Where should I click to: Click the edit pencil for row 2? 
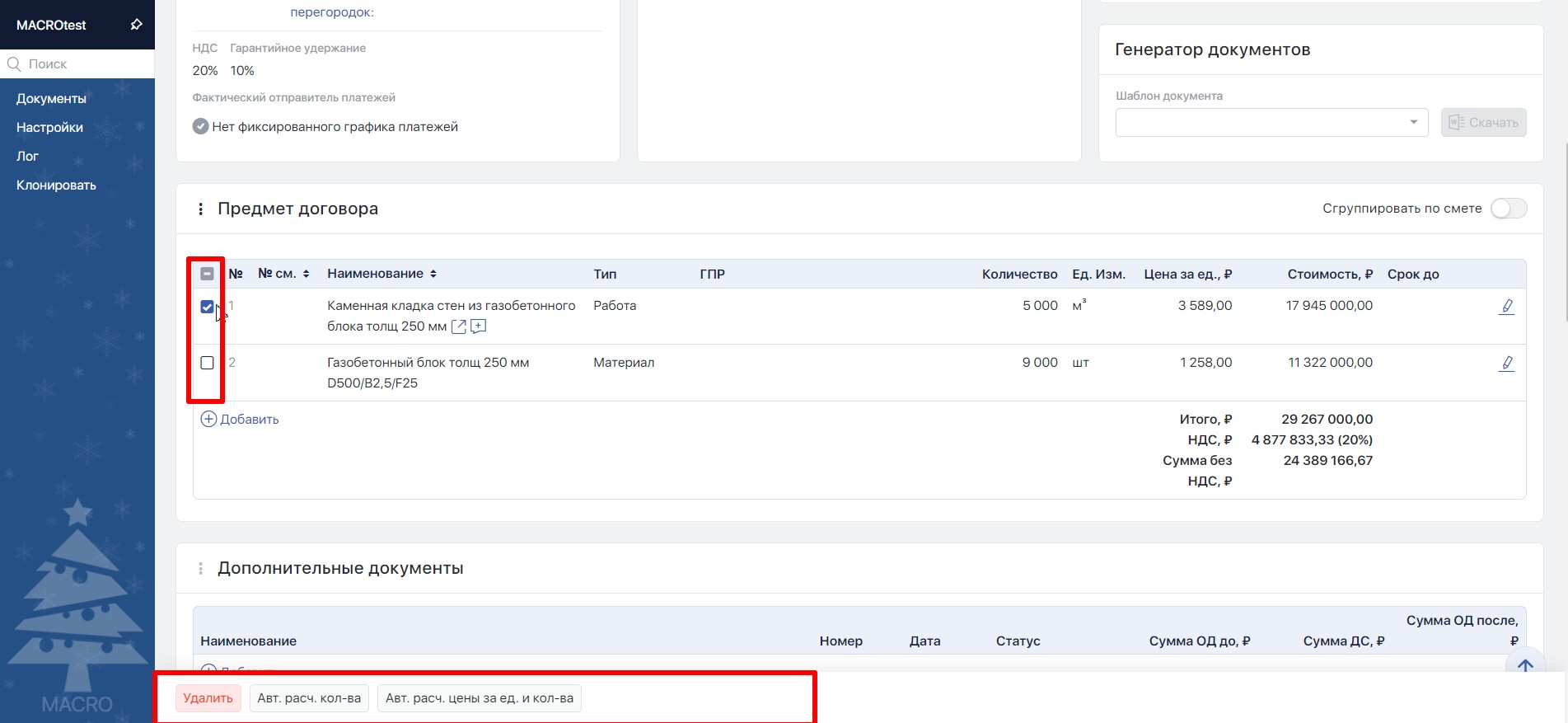(1506, 364)
